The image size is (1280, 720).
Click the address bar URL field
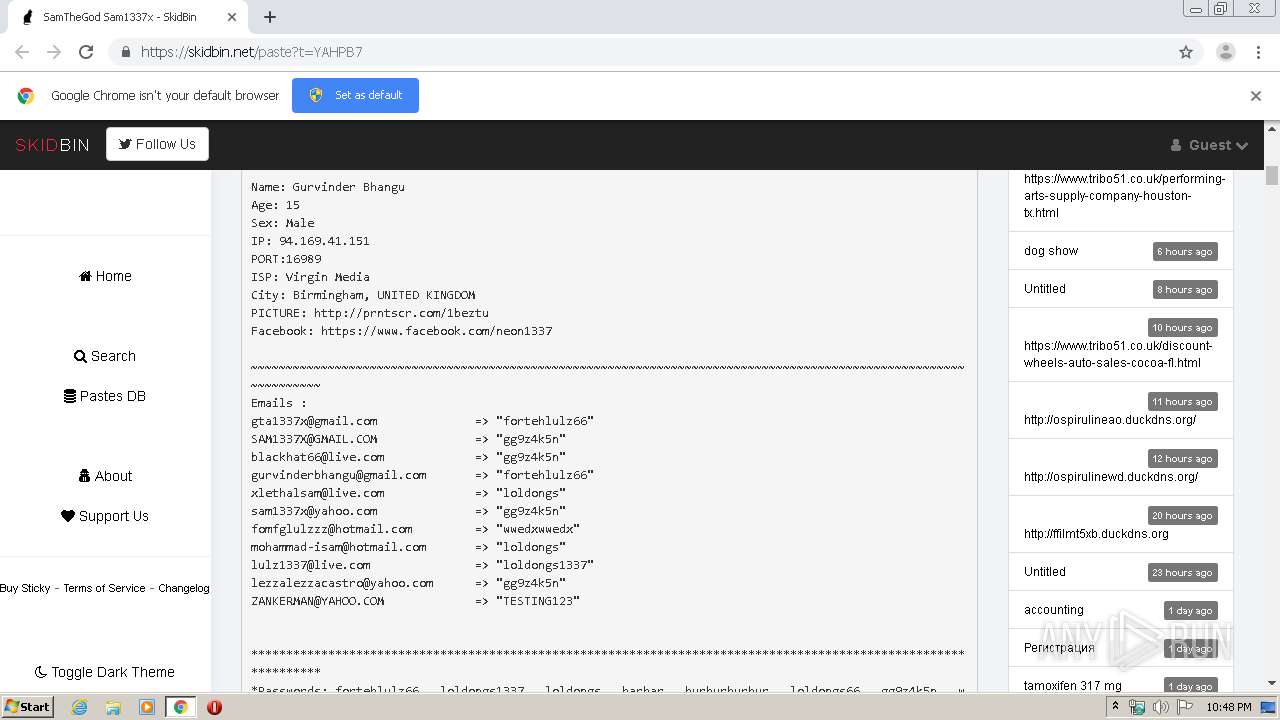pos(640,52)
